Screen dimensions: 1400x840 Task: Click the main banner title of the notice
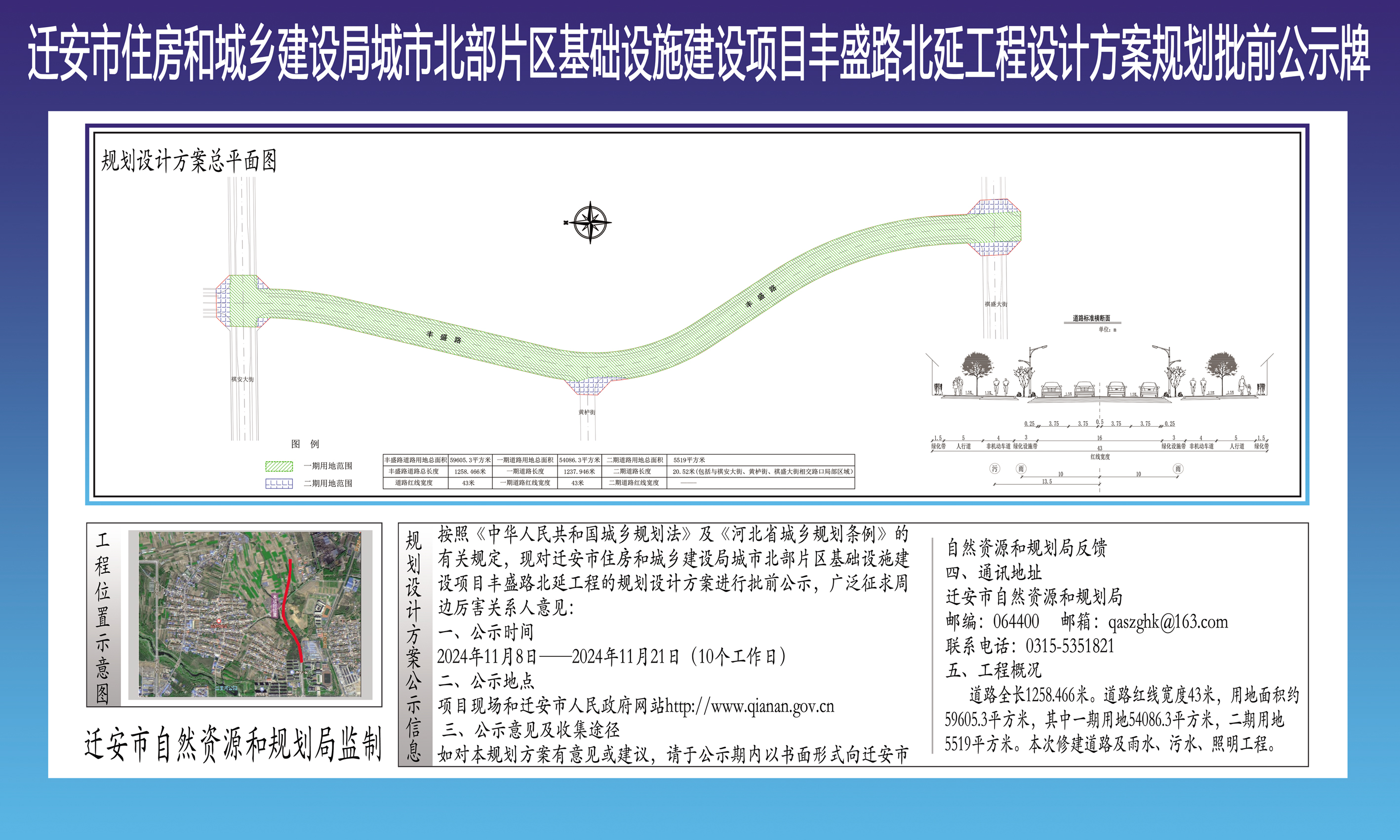click(x=699, y=53)
